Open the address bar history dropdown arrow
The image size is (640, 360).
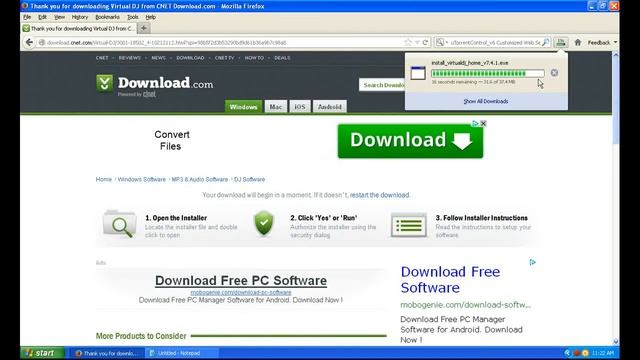click(417, 42)
